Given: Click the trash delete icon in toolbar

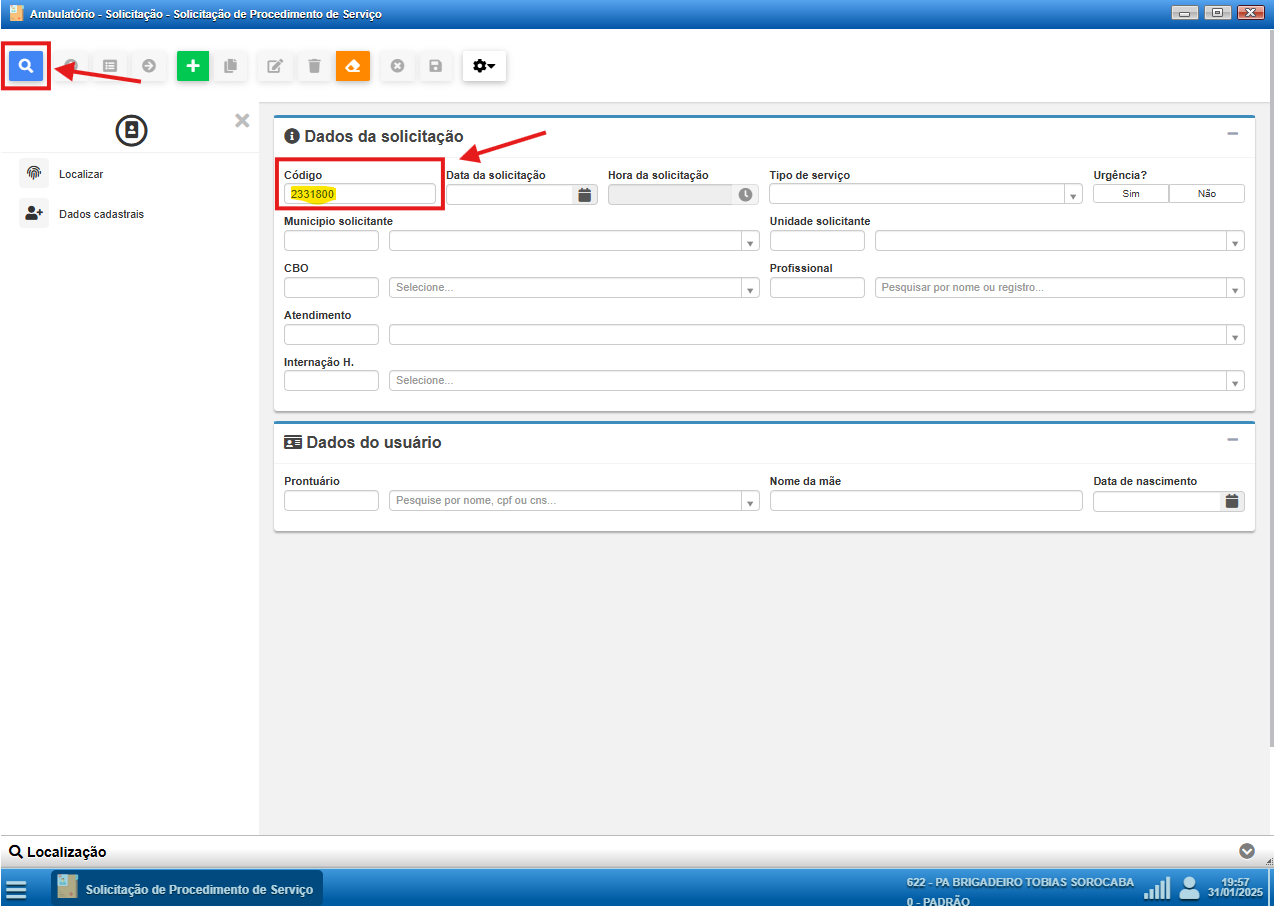Looking at the screenshot, I should tap(314, 66).
